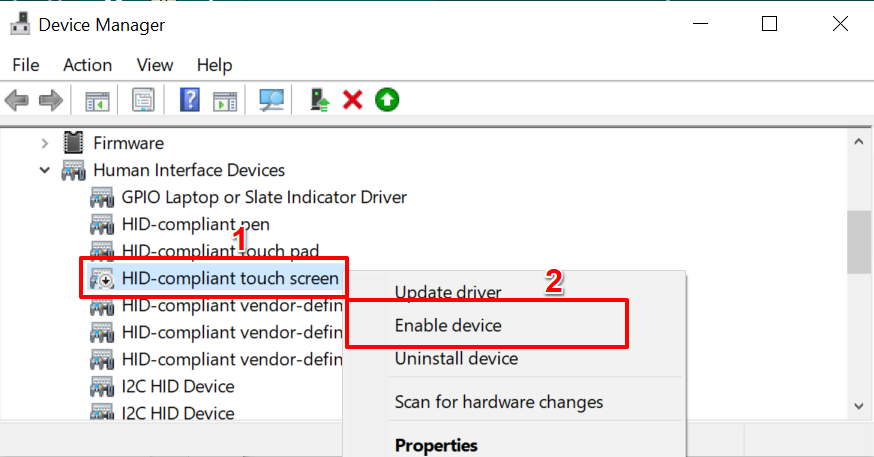Click the Back arrow toolbar icon
874x457 pixels.
coord(17,100)
